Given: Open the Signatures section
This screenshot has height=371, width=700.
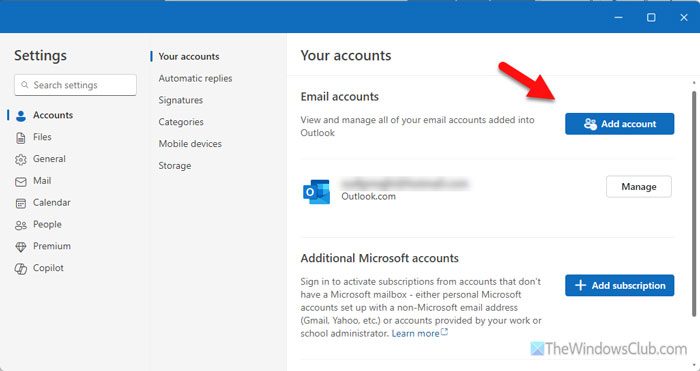Looking at the screenshot, I should pyautogui.click(x=181, y=100).
